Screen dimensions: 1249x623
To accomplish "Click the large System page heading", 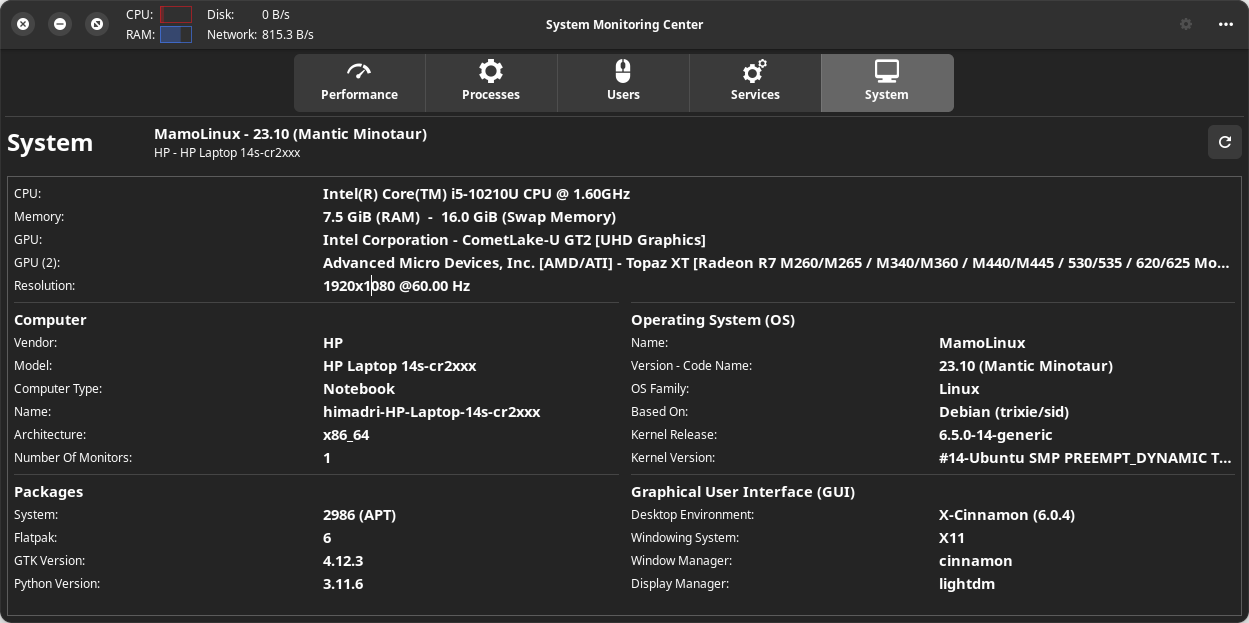I will [50, 143].
